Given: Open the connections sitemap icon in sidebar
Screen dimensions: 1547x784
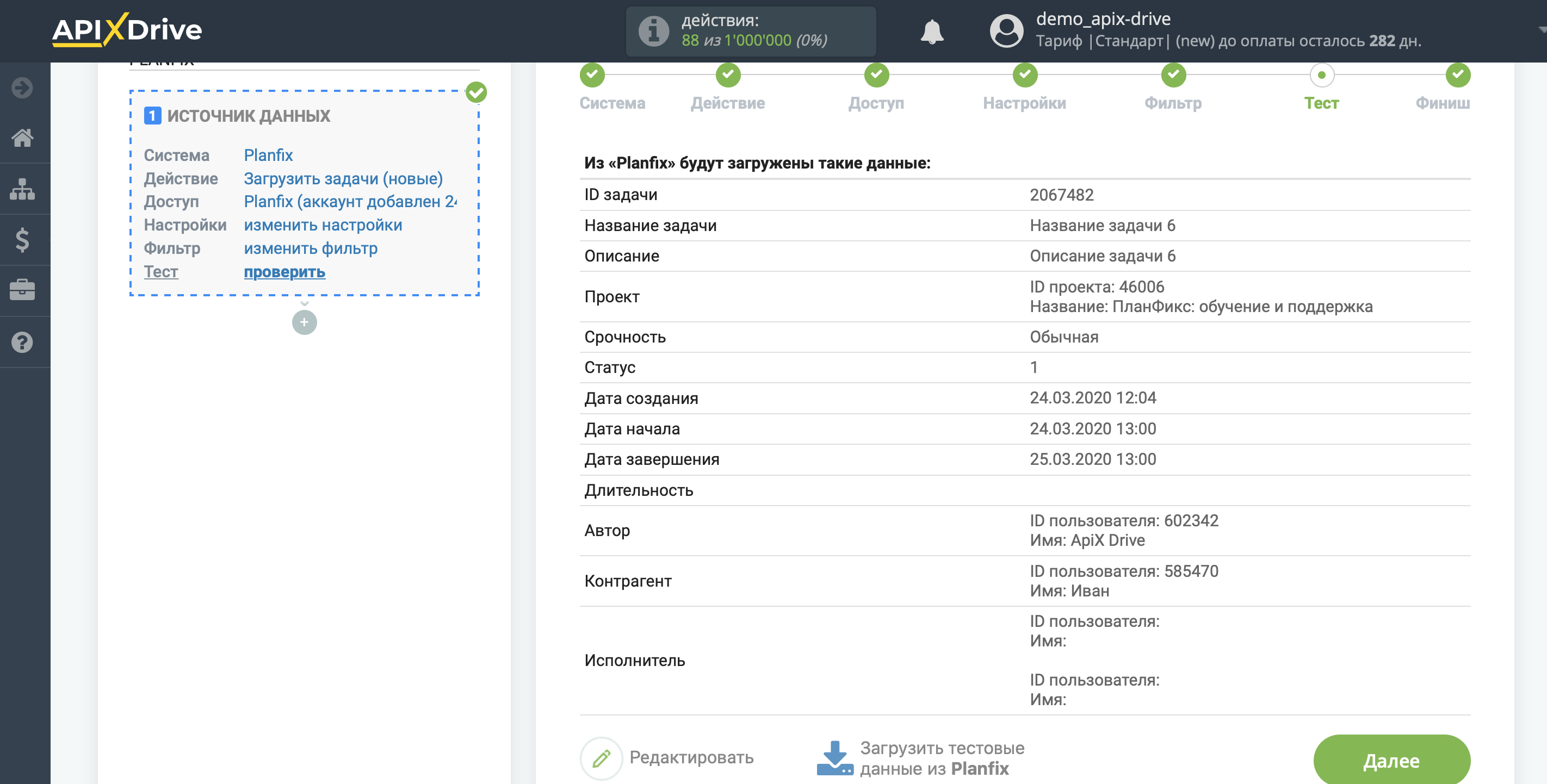Looking at the screenshot, I should pos(23,189).
